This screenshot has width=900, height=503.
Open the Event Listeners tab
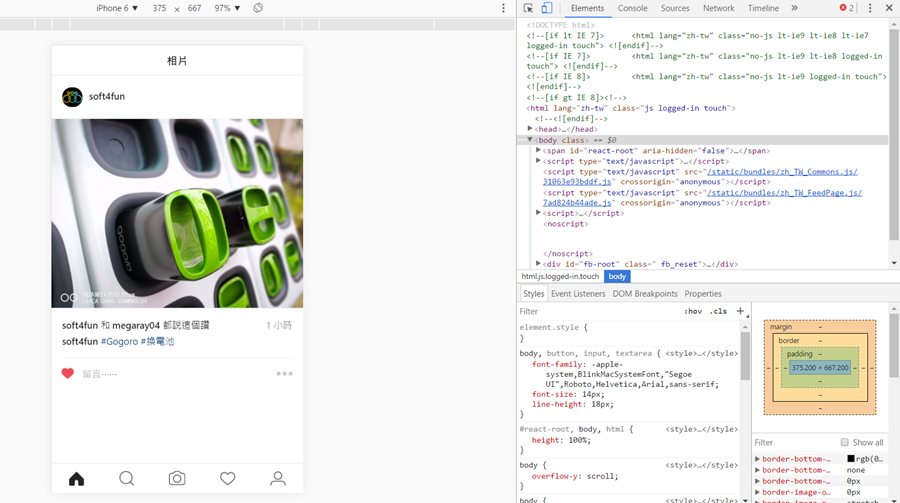pyautogui.click(x=578, y=294)
